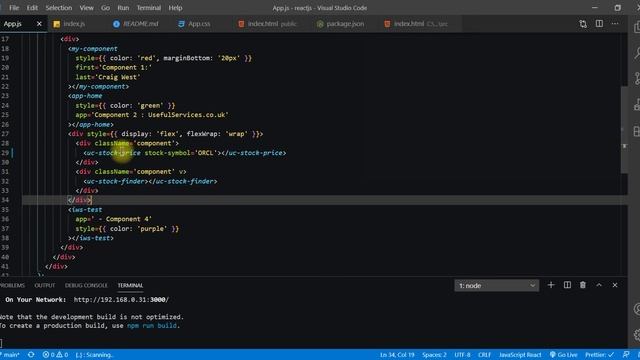Switch to the Output panel tab
Image resolution: width=640 pixels, height=360 pixels.
click(45, 286)
